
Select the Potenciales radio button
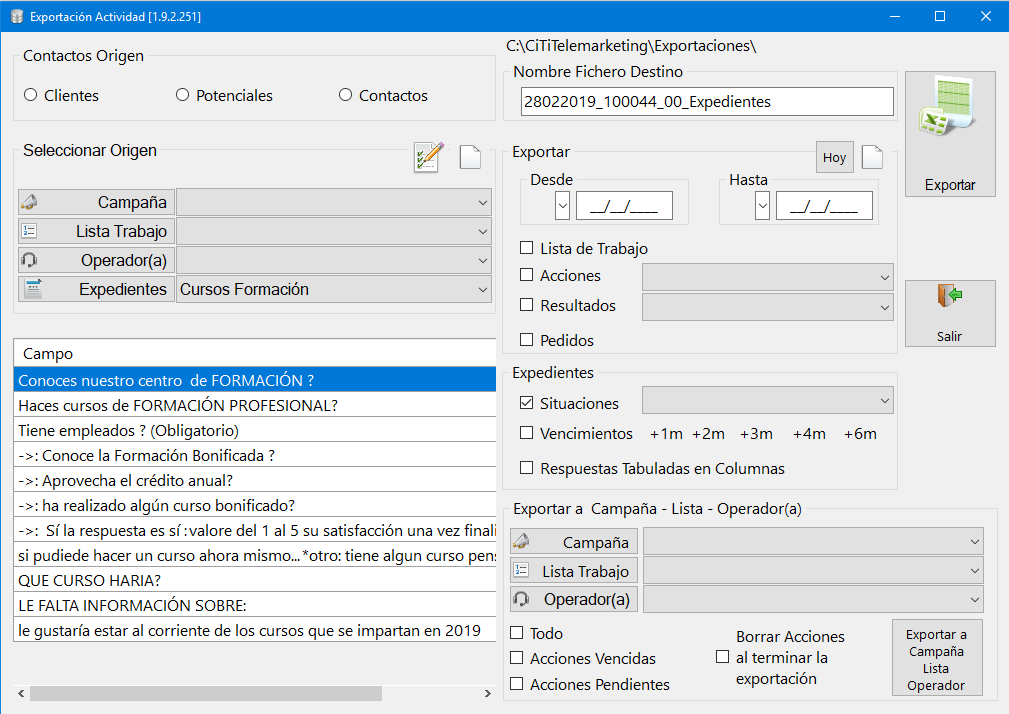pyautogui.click(x=183, y=95)
